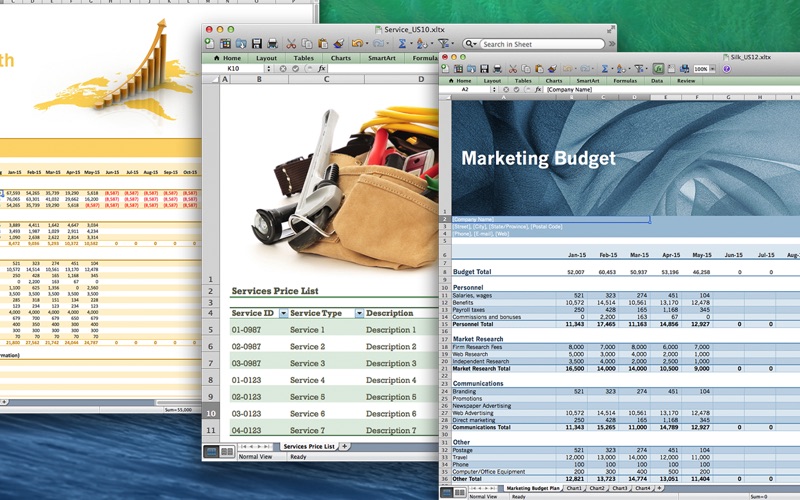Open Sort dropdown arrow in Service_US10 toolbar
The image size is (800, 500).
coord(432,43)
